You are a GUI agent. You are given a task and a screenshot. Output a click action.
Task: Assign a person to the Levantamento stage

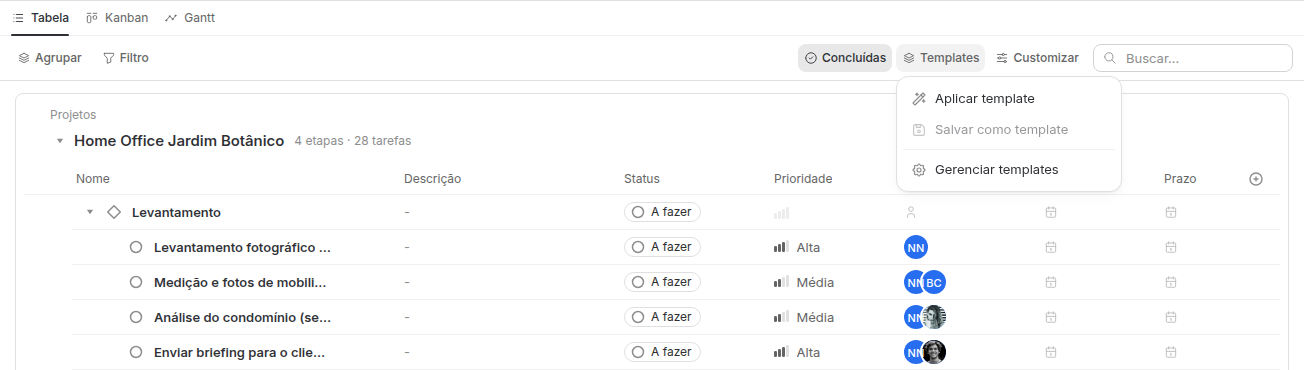(x=910, y=212)
